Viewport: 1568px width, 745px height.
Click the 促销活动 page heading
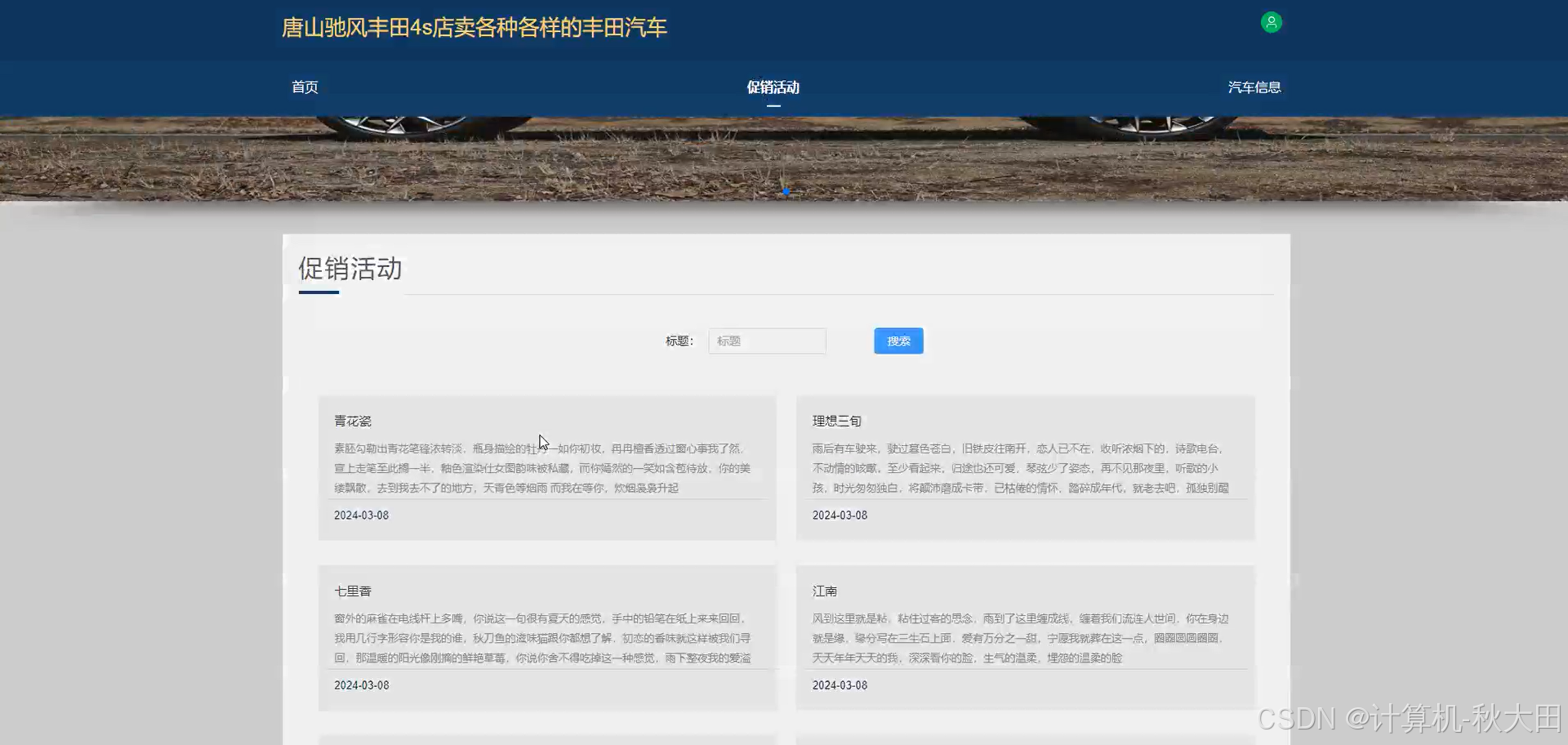(350, 269)
